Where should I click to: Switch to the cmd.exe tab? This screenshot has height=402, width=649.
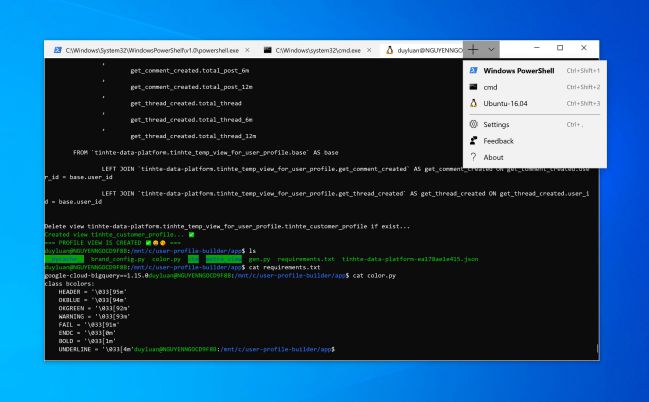pyautogui.click(x=318, y=50)
